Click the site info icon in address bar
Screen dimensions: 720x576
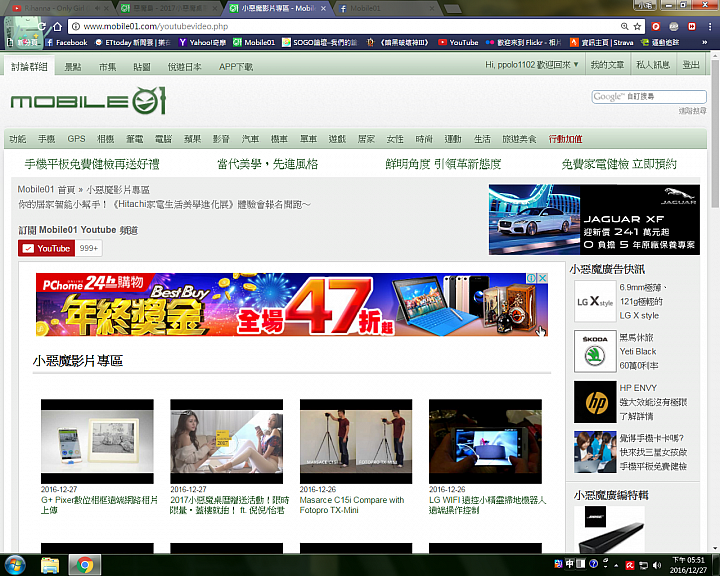pos(76,27)
